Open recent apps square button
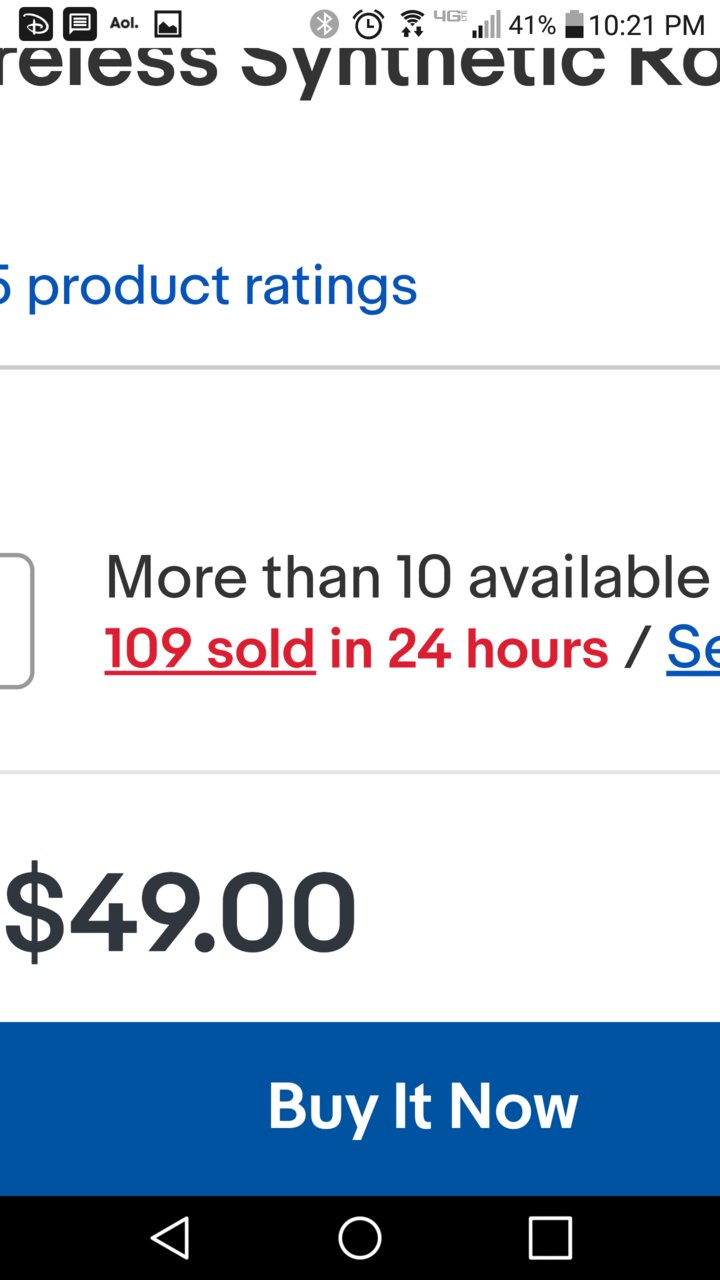Image resolution: width=720 pixels, height=1280 pixels. click(550, 1238)
